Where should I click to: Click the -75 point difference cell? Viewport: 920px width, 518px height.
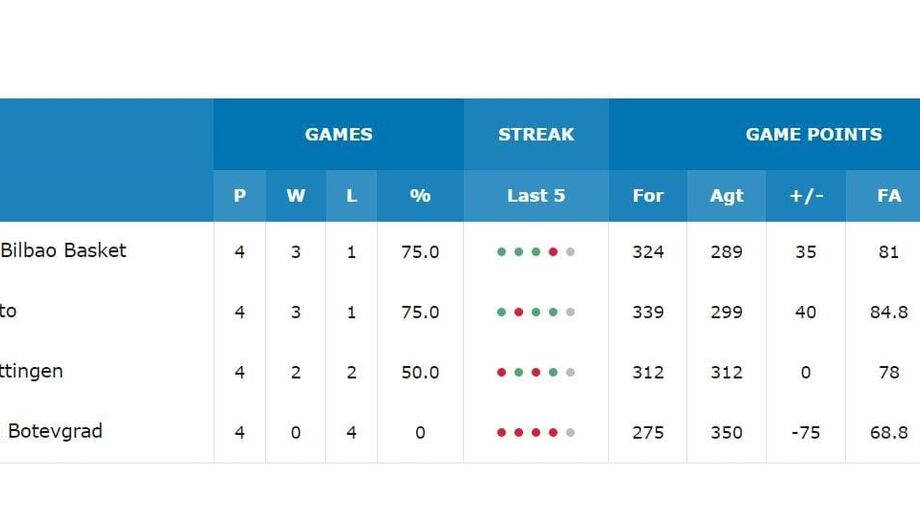click(806, 433)
